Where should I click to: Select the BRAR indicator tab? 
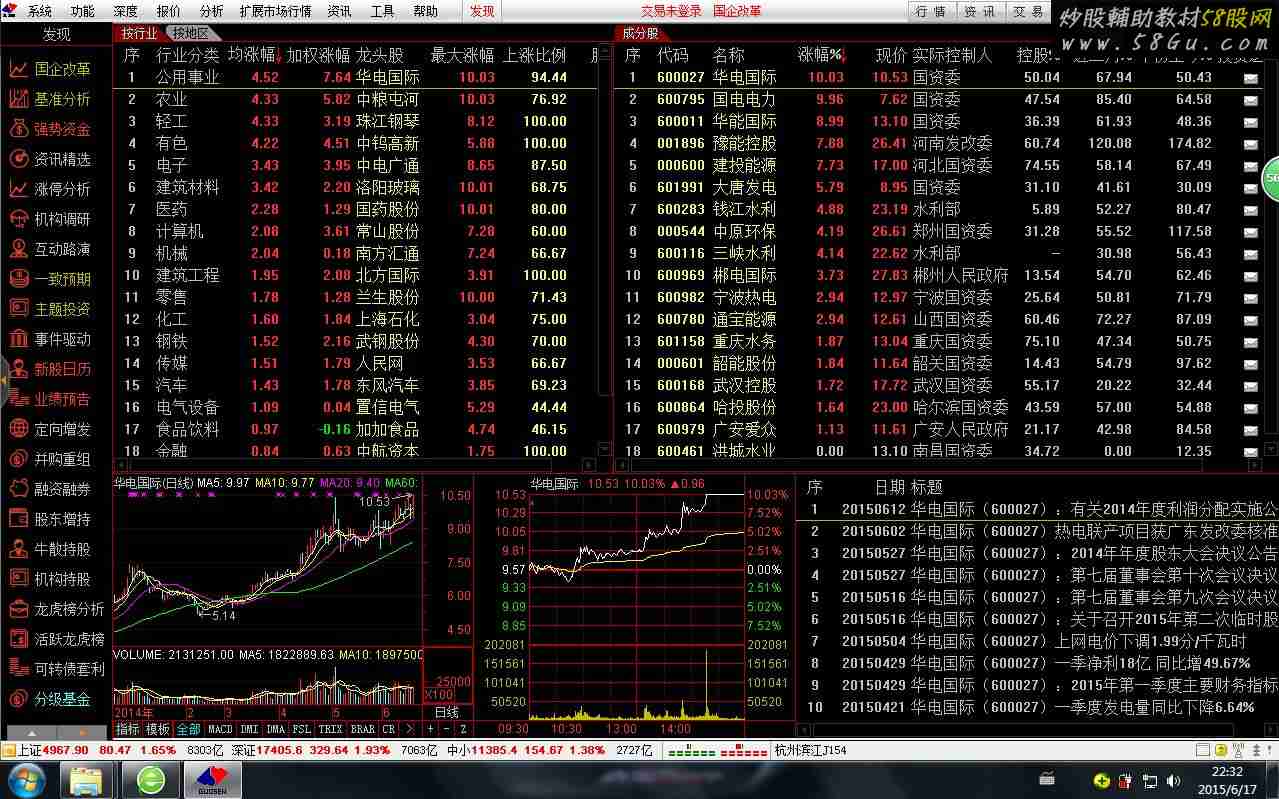[x=362, y=730]
